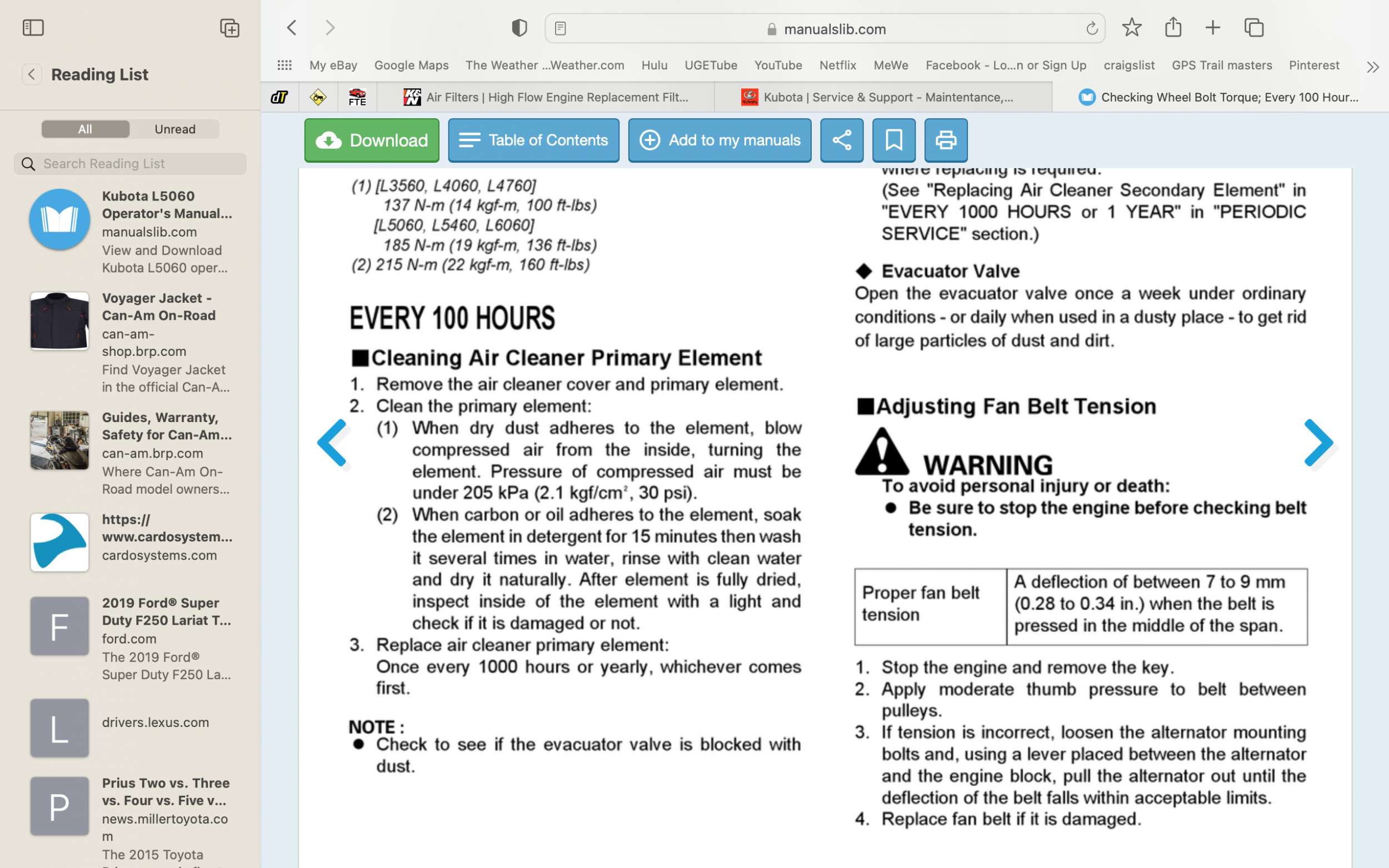Open MeWe bookmark
The height and width of the screenshot is (868, 1389).
click(x=891, y=66)
